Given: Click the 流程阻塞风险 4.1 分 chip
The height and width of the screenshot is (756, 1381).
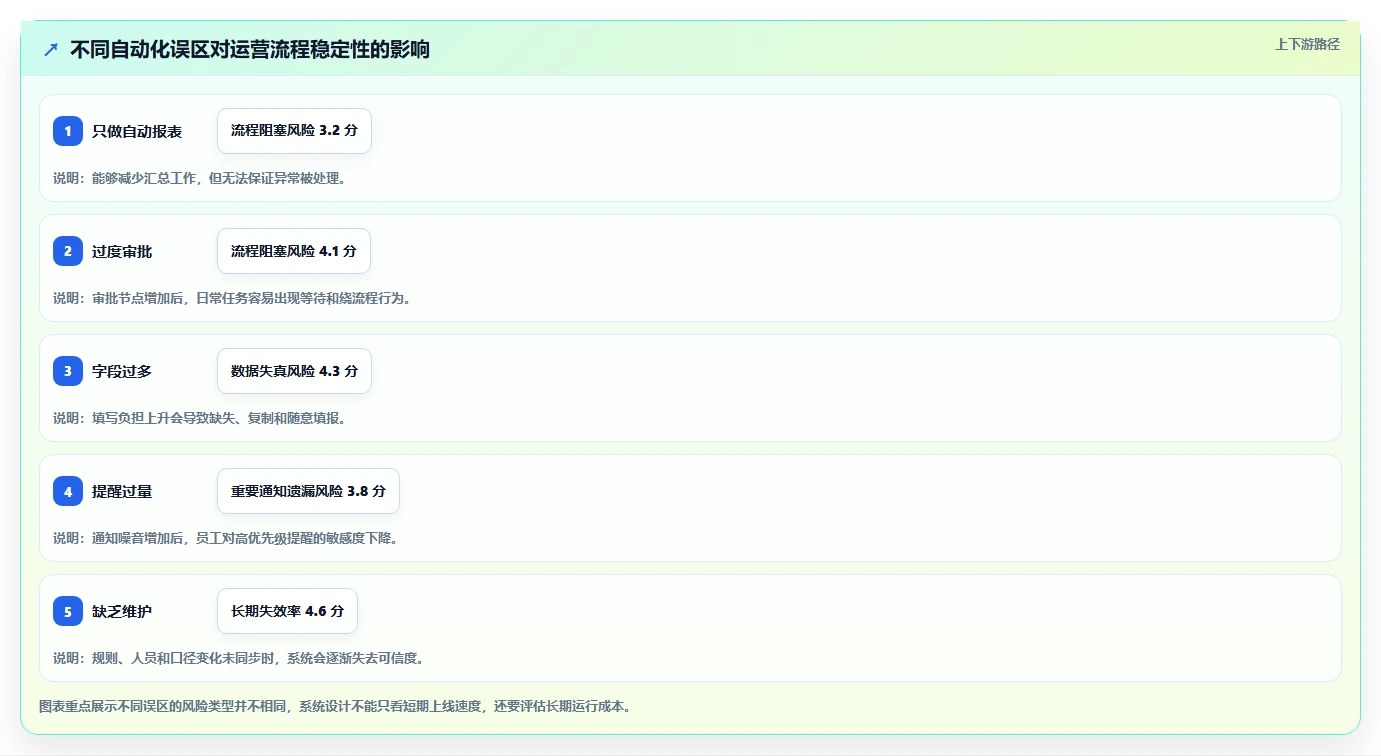Looking at the screenshot, I should click(x=294, y=251).
